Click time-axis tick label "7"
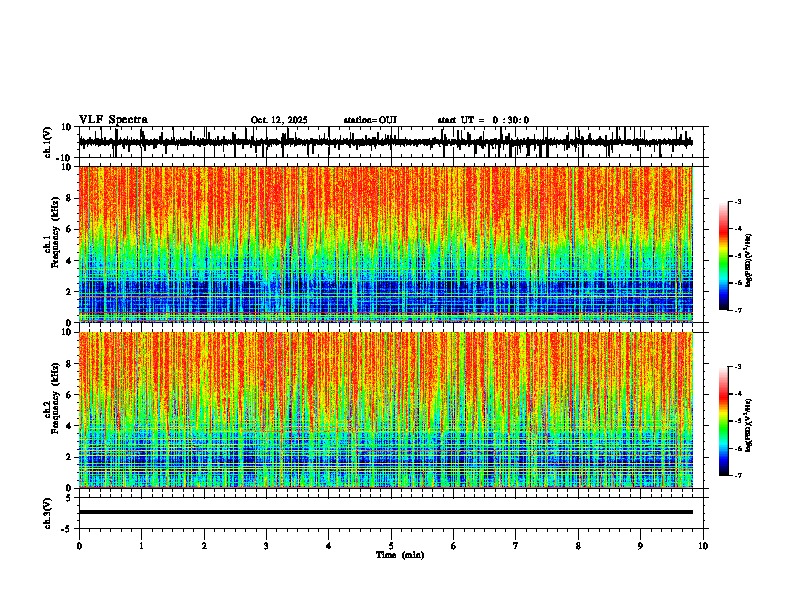 pos(516,546)
